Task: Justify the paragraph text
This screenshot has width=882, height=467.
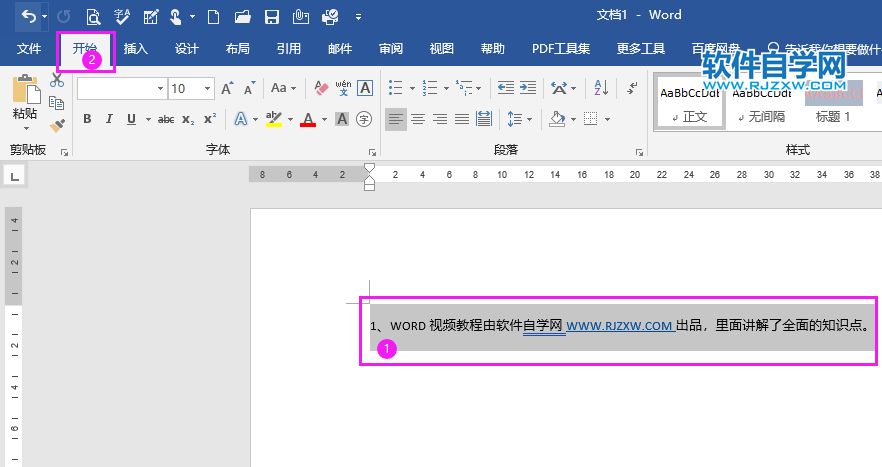Action: pos(462,119)
